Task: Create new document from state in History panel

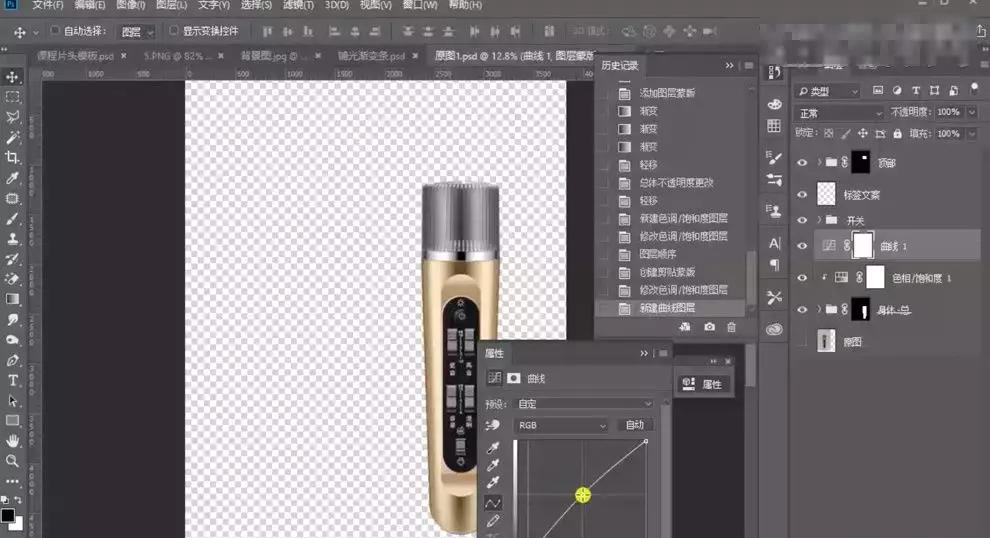Action: coord(684,327)
